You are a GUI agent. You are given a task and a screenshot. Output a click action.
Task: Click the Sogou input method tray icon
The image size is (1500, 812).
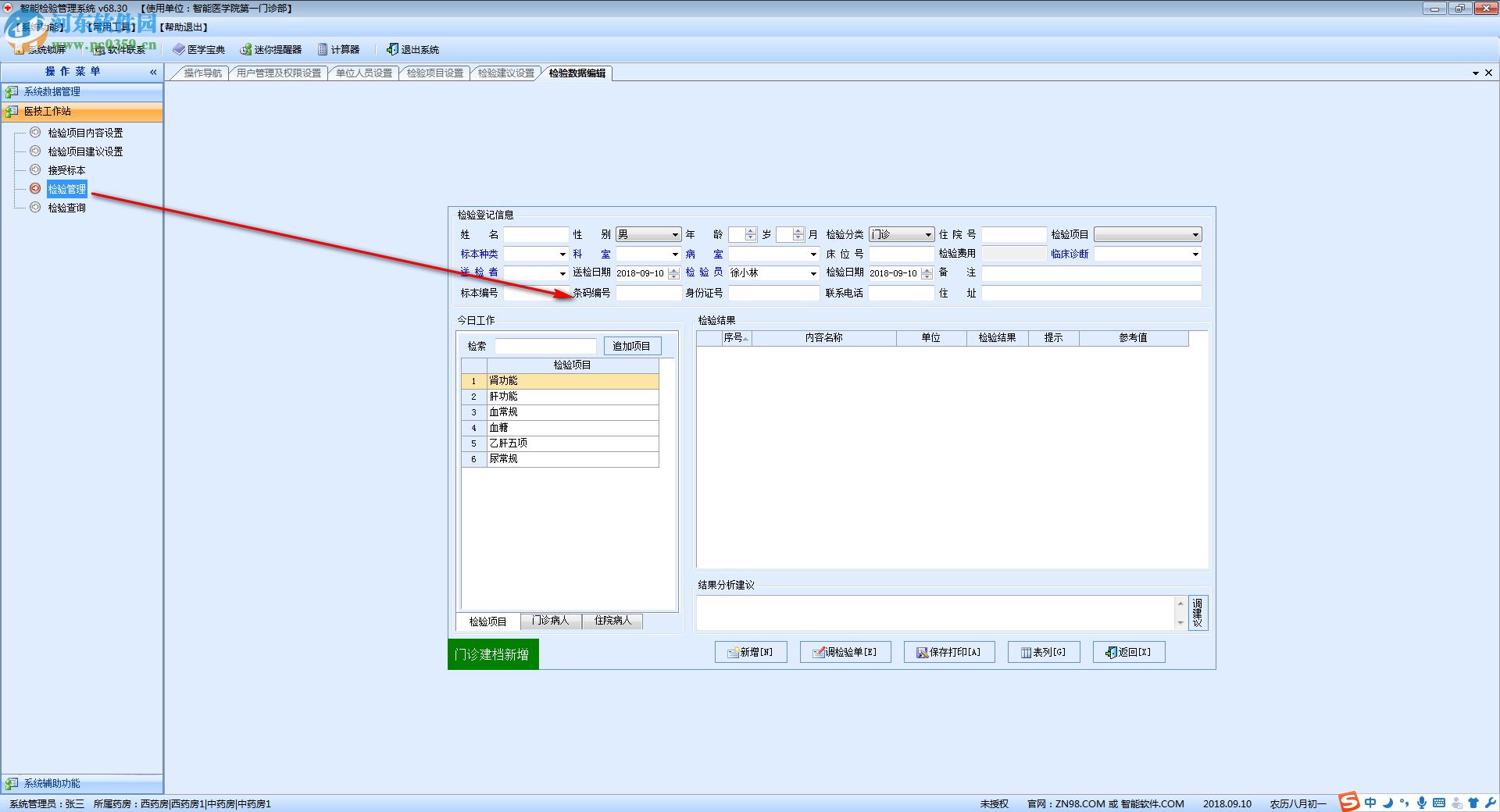pyautogui.click(x=1348, y=803)
